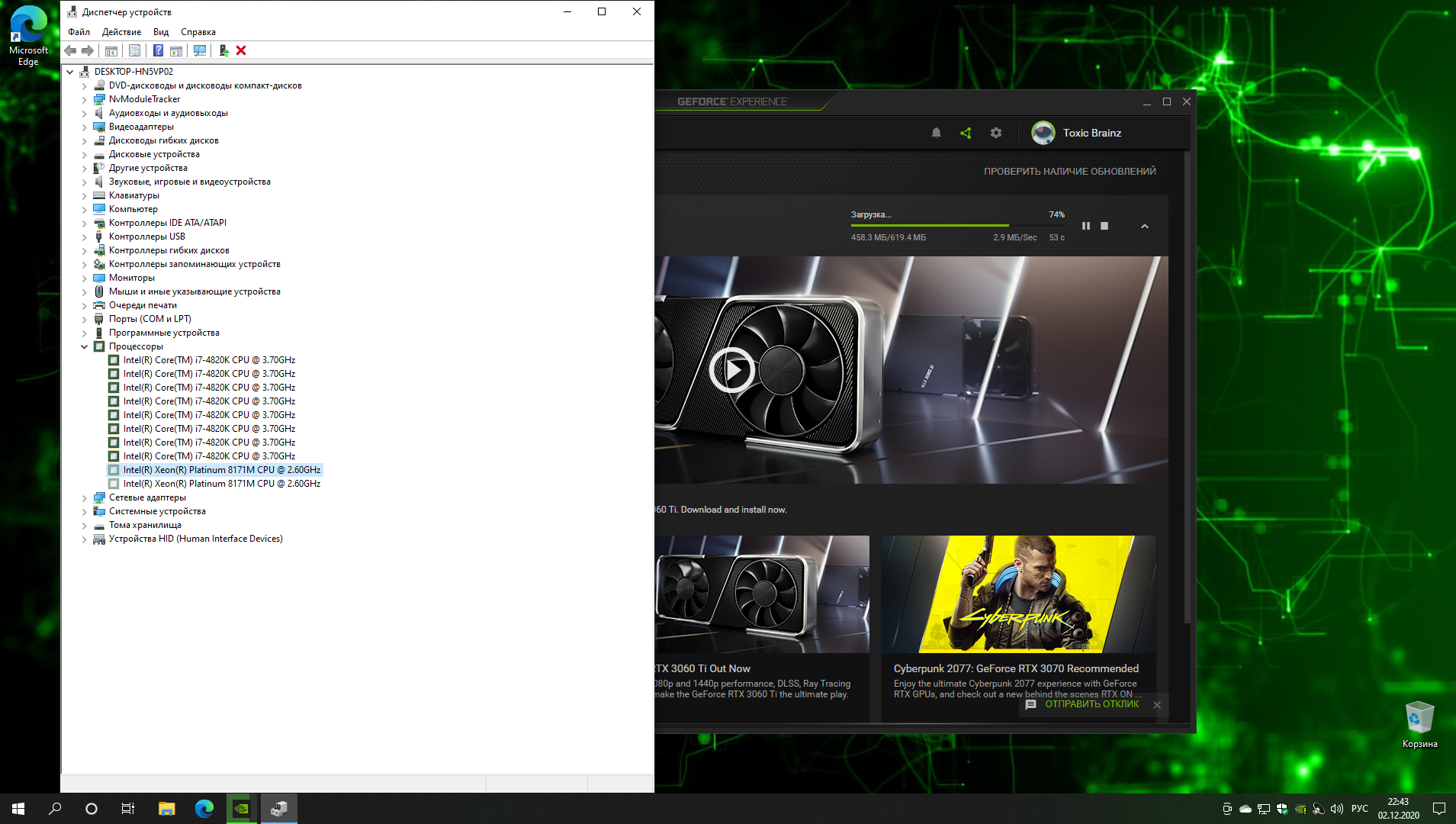Open Windows Security tray shield icon
The image size is (1456, 824).
(x=1282, y=809)
